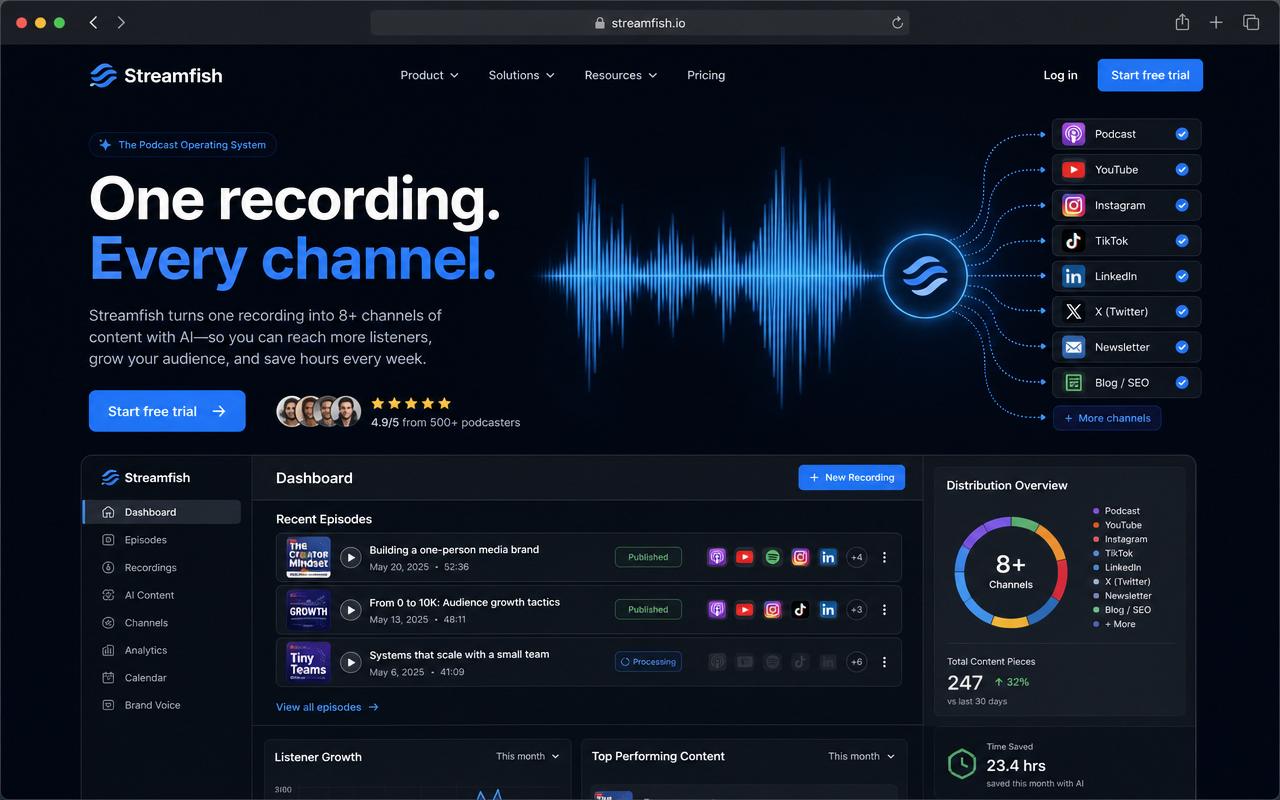The image size is (1280, 800).
Task: Expand +6 channels on Systems that scale episode
Action: click(856, 662)
